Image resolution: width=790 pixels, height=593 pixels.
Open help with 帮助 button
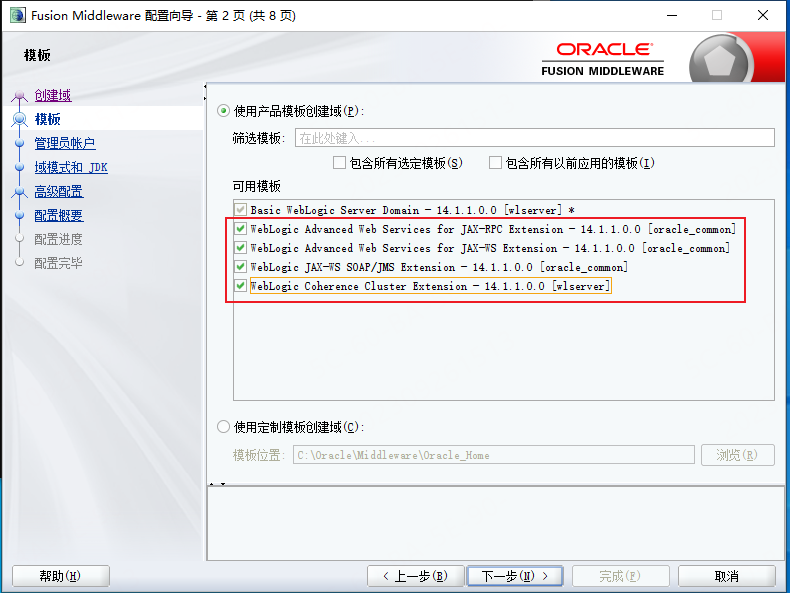point(60,576)
